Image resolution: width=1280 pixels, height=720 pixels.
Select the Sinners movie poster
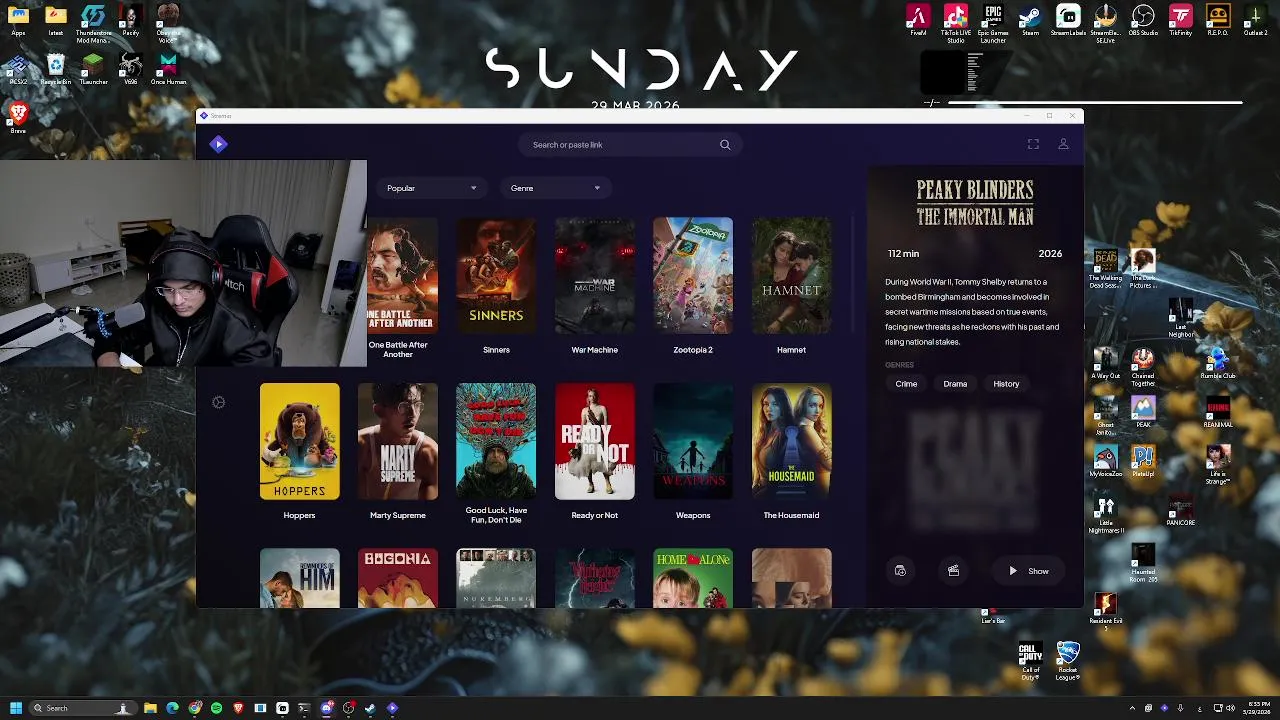[496, 276]
